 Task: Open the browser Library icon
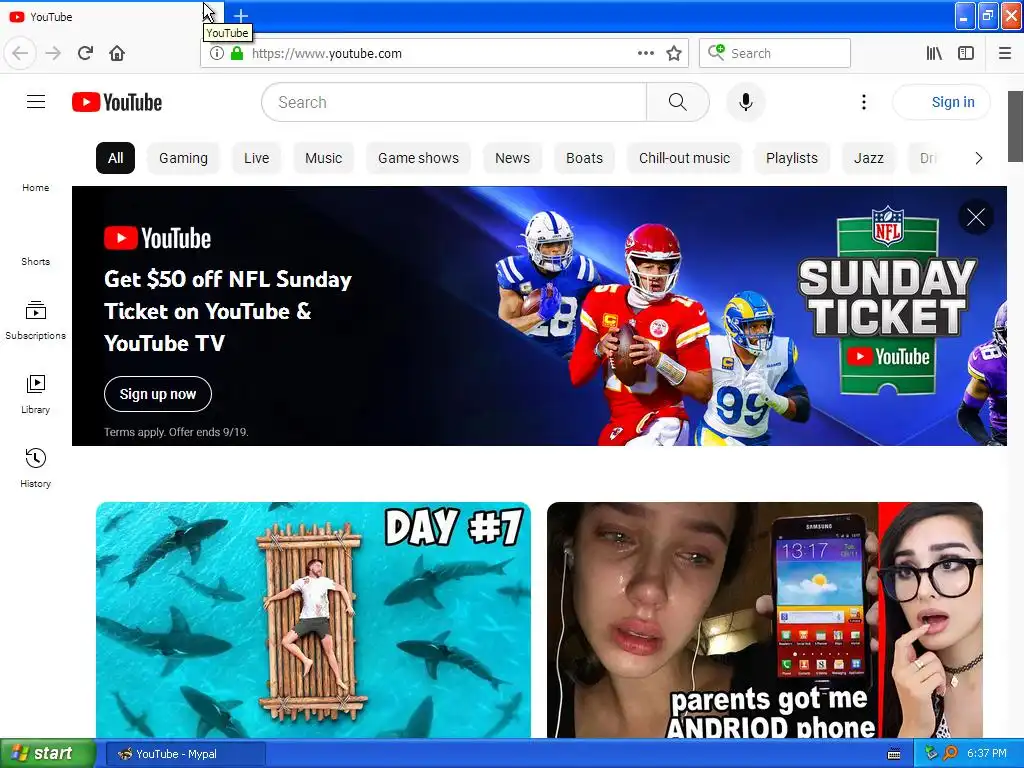(934, 53)
